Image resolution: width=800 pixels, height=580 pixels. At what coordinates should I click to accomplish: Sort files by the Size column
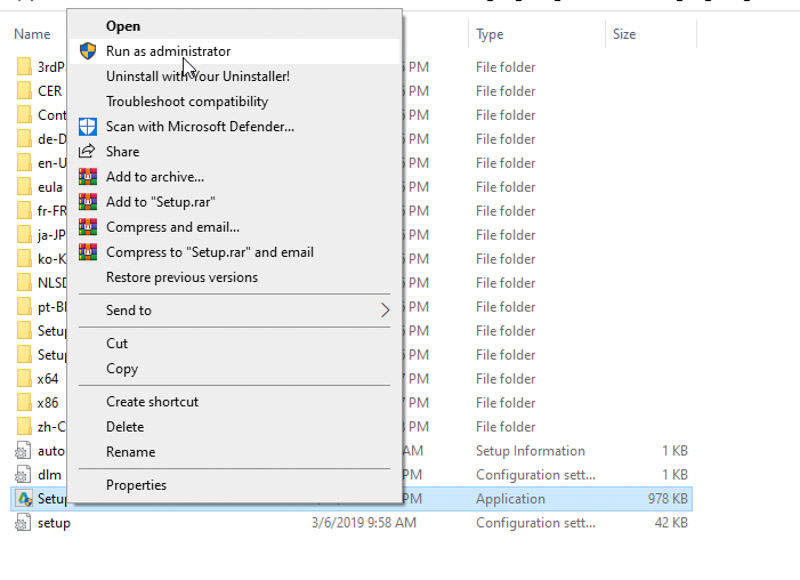tap(623, 33)
